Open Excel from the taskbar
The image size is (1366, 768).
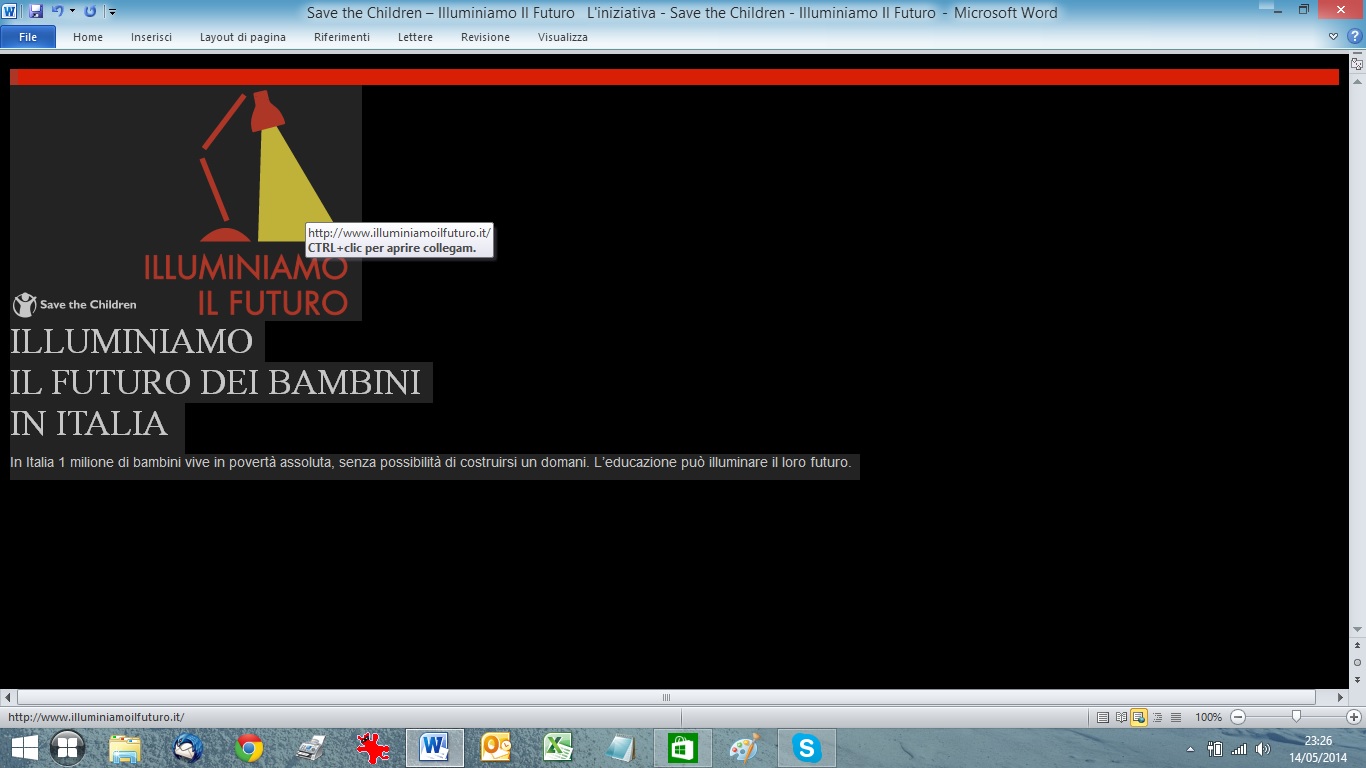pyautogui.click(x=559, y=748)
